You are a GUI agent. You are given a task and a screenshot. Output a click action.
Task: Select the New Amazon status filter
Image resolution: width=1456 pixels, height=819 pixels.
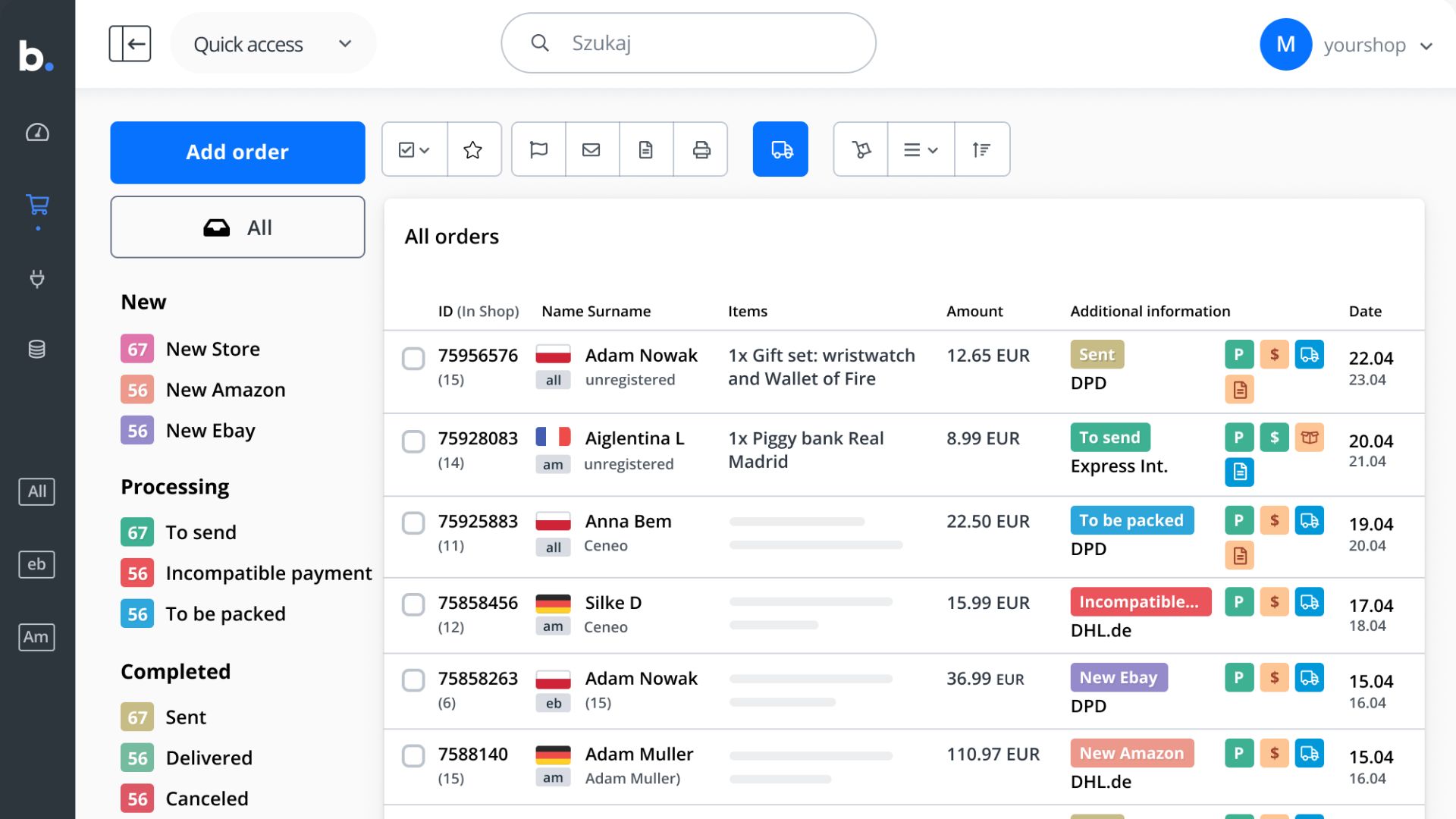click(203, 390)
